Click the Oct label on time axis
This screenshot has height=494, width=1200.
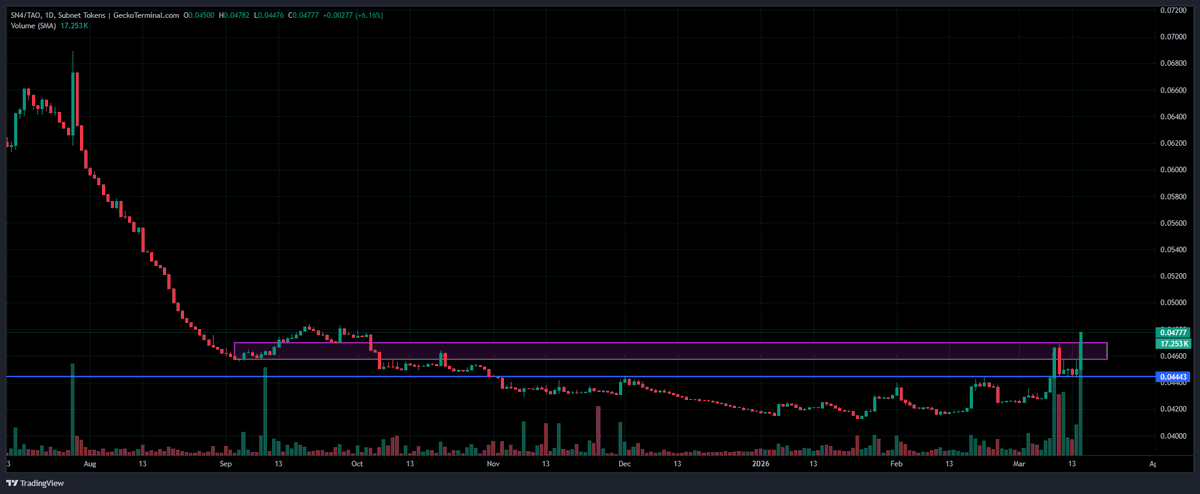pyautogui.click(x=357, y=465)
